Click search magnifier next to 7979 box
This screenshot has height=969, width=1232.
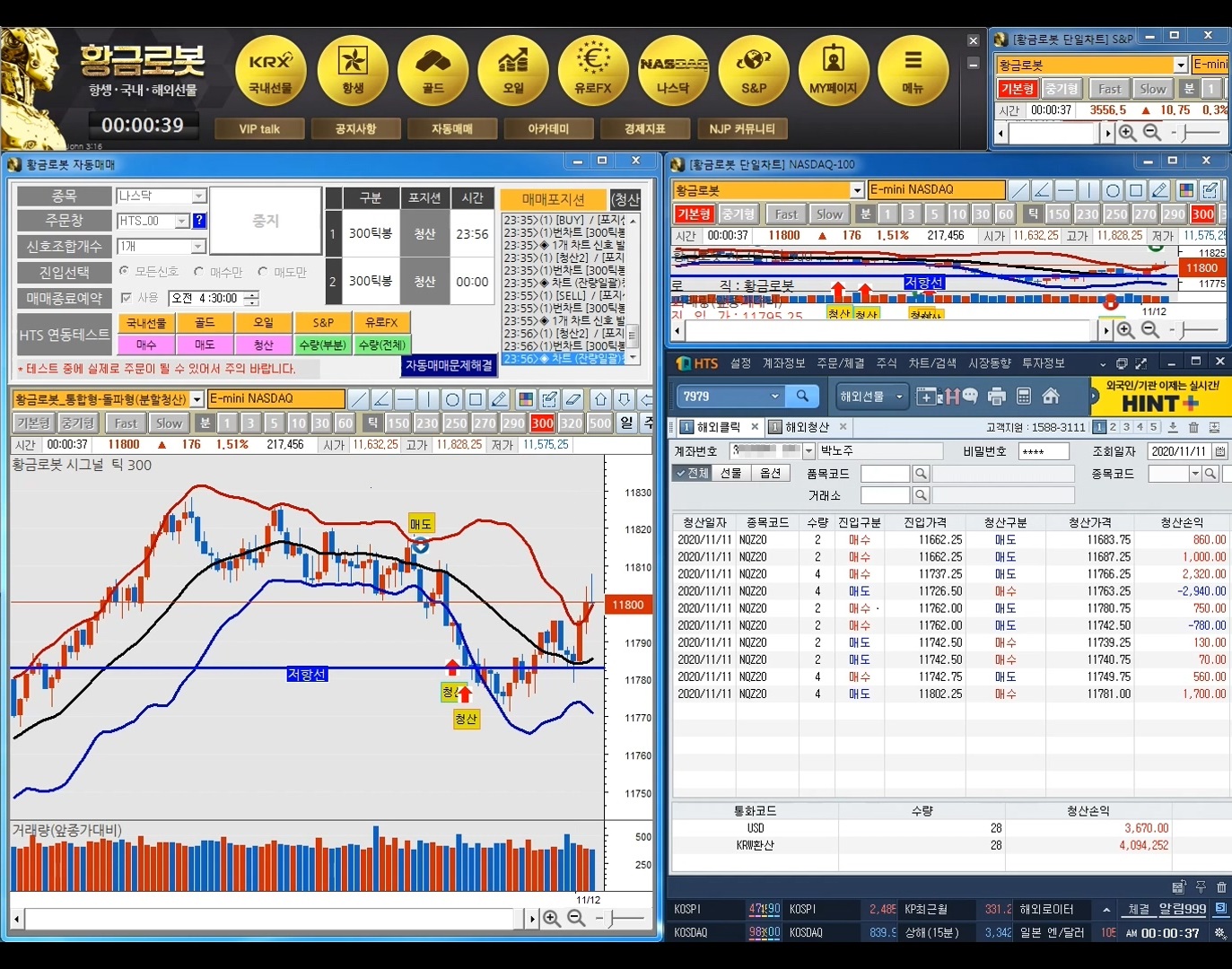[x=802, y=396]
